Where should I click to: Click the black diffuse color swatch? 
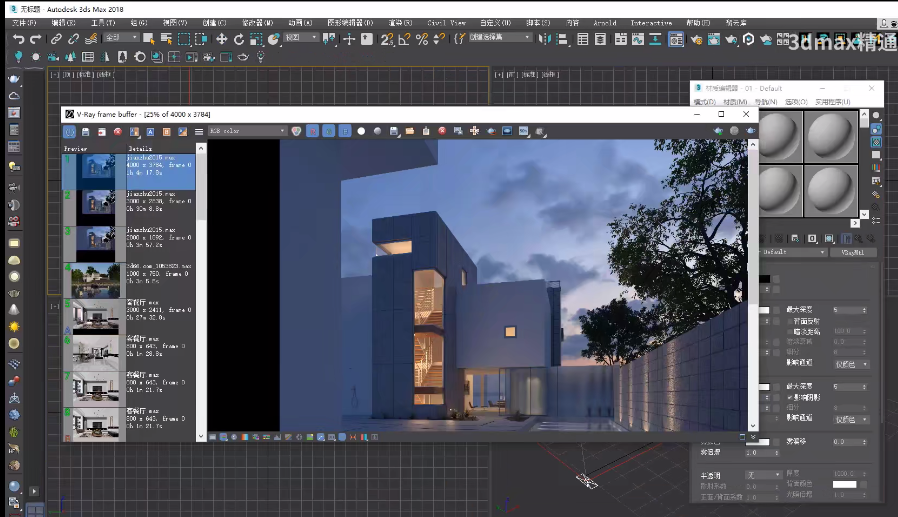click(x=765, y=279)
